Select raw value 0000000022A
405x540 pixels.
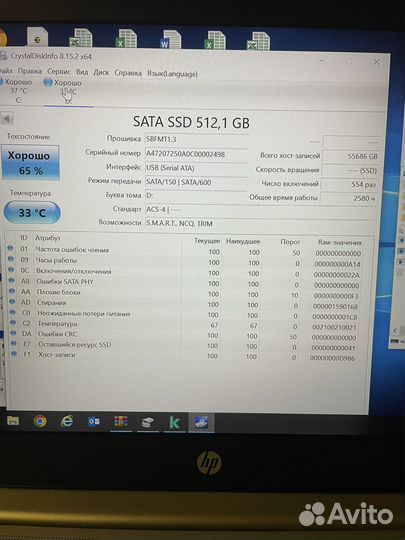point(336,275)
